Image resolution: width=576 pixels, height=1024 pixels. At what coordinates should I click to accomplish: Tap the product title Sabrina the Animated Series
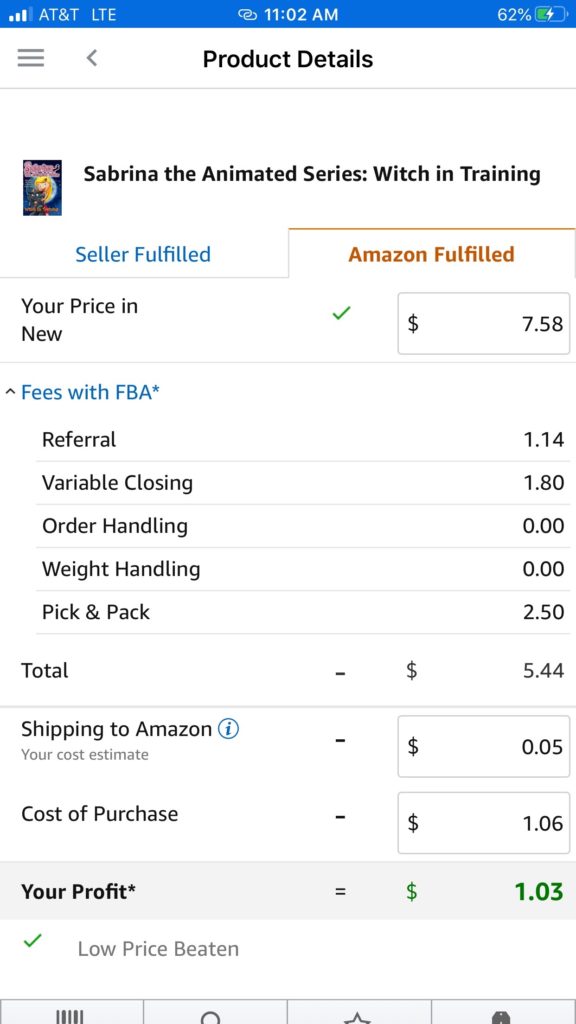[312, 174]
